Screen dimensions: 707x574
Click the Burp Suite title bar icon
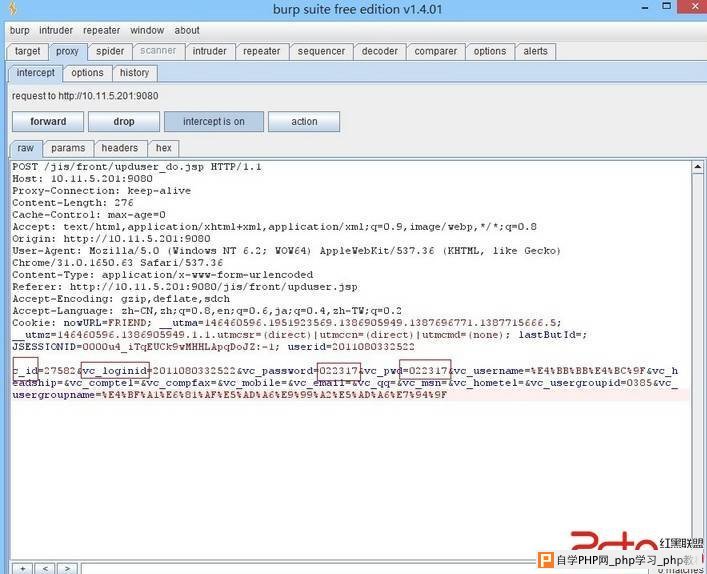click(13, 8)
